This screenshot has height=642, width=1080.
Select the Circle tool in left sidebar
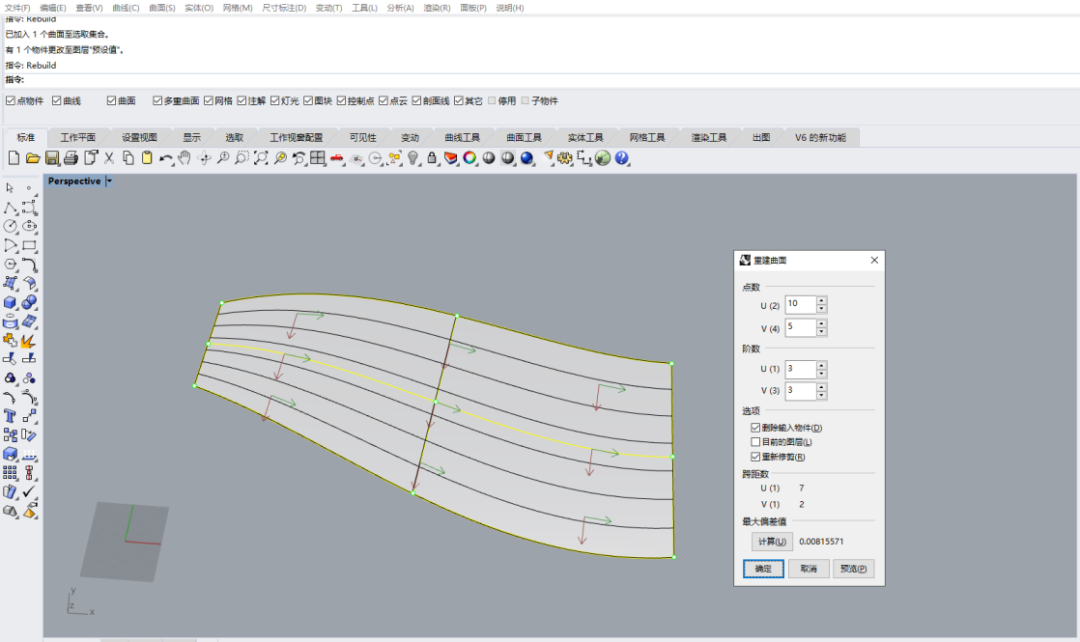[x=11, y=226]
